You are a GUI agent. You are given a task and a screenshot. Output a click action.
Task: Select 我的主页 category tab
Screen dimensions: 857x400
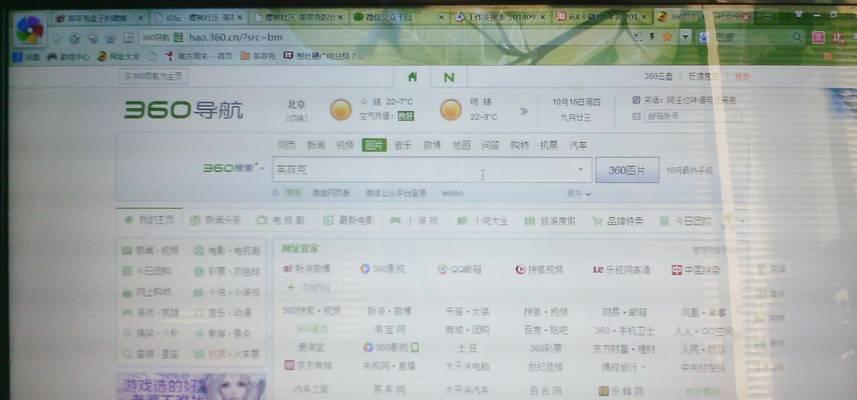[149, 220]
